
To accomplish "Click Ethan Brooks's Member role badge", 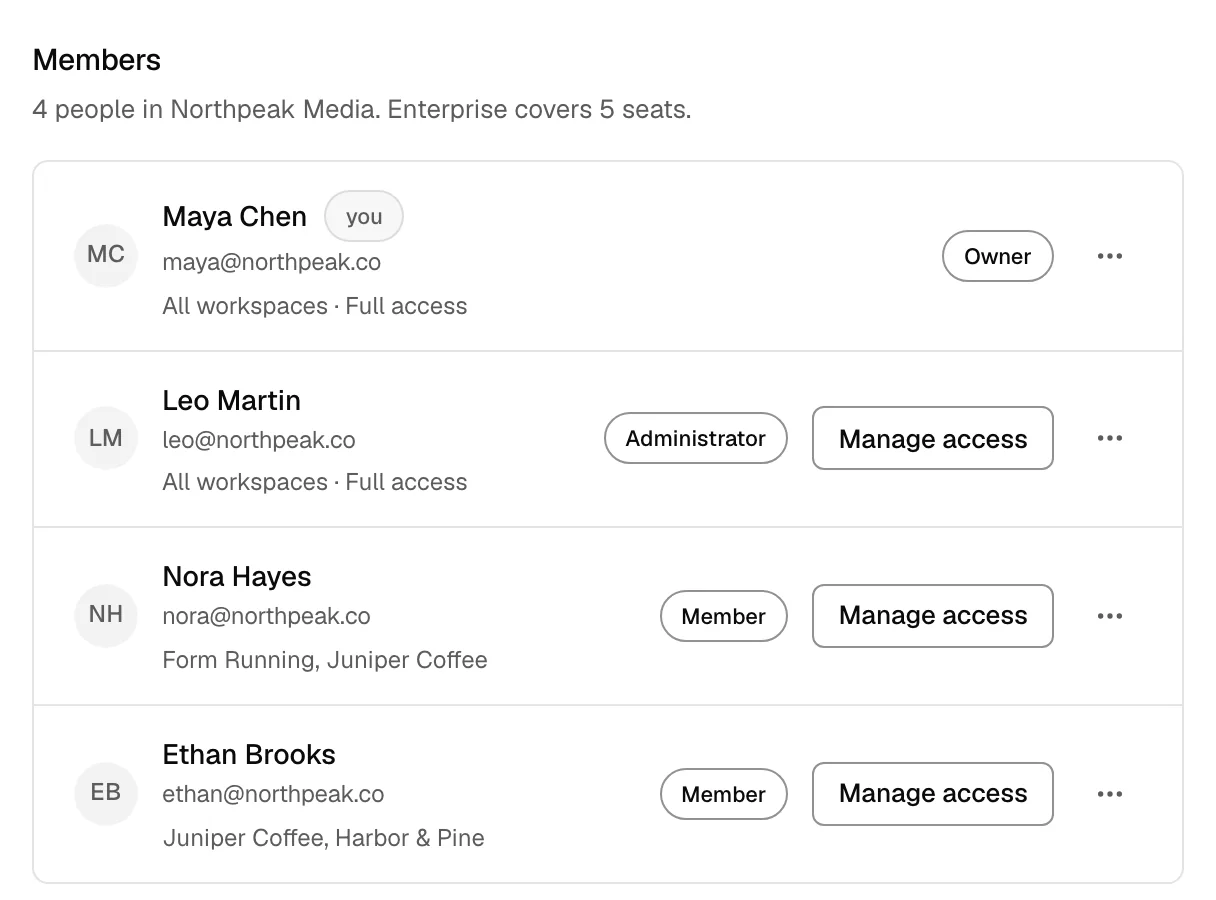I will tap(724, 794).
